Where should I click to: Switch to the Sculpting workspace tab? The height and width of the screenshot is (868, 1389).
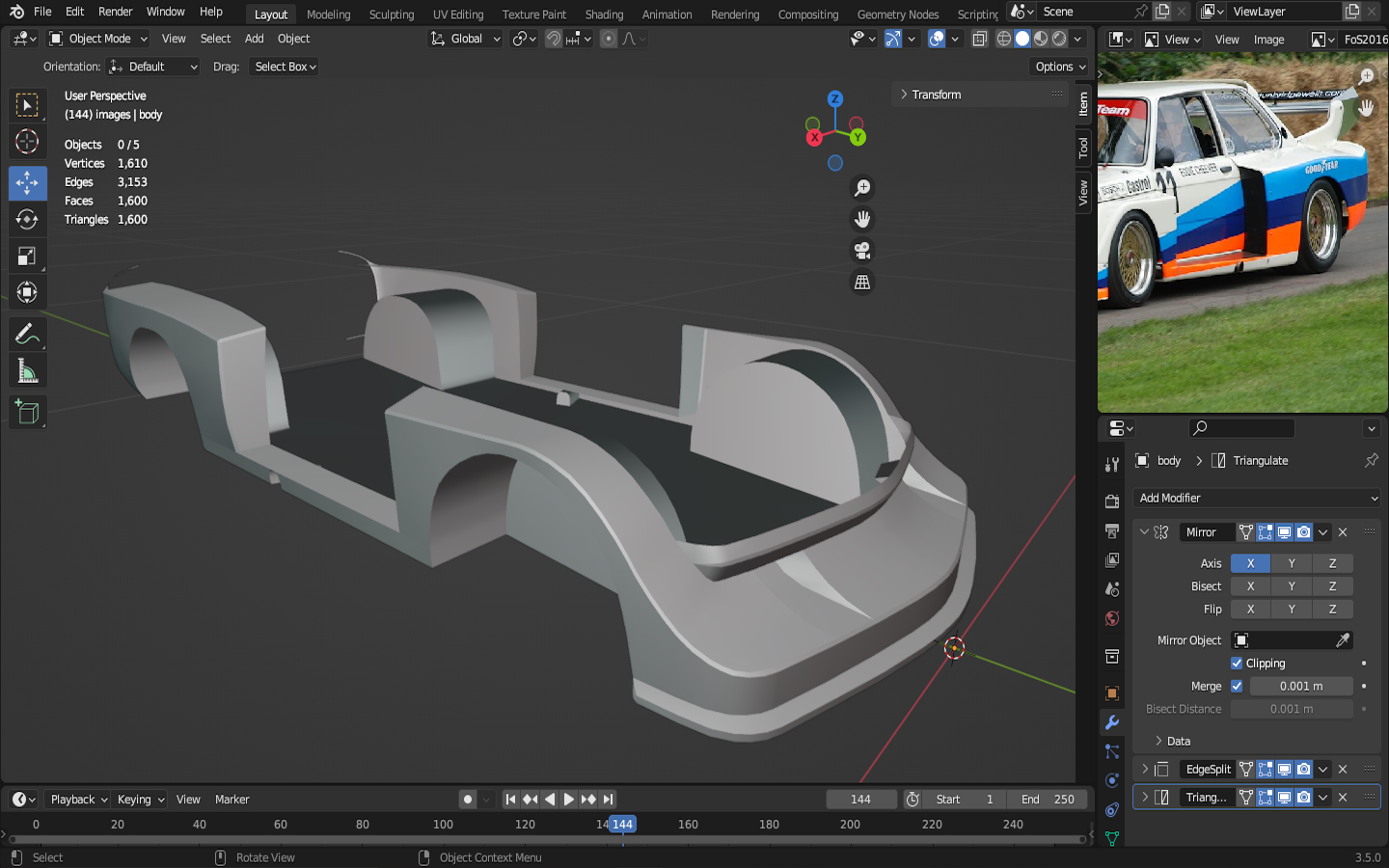click(x=391, y=14)
